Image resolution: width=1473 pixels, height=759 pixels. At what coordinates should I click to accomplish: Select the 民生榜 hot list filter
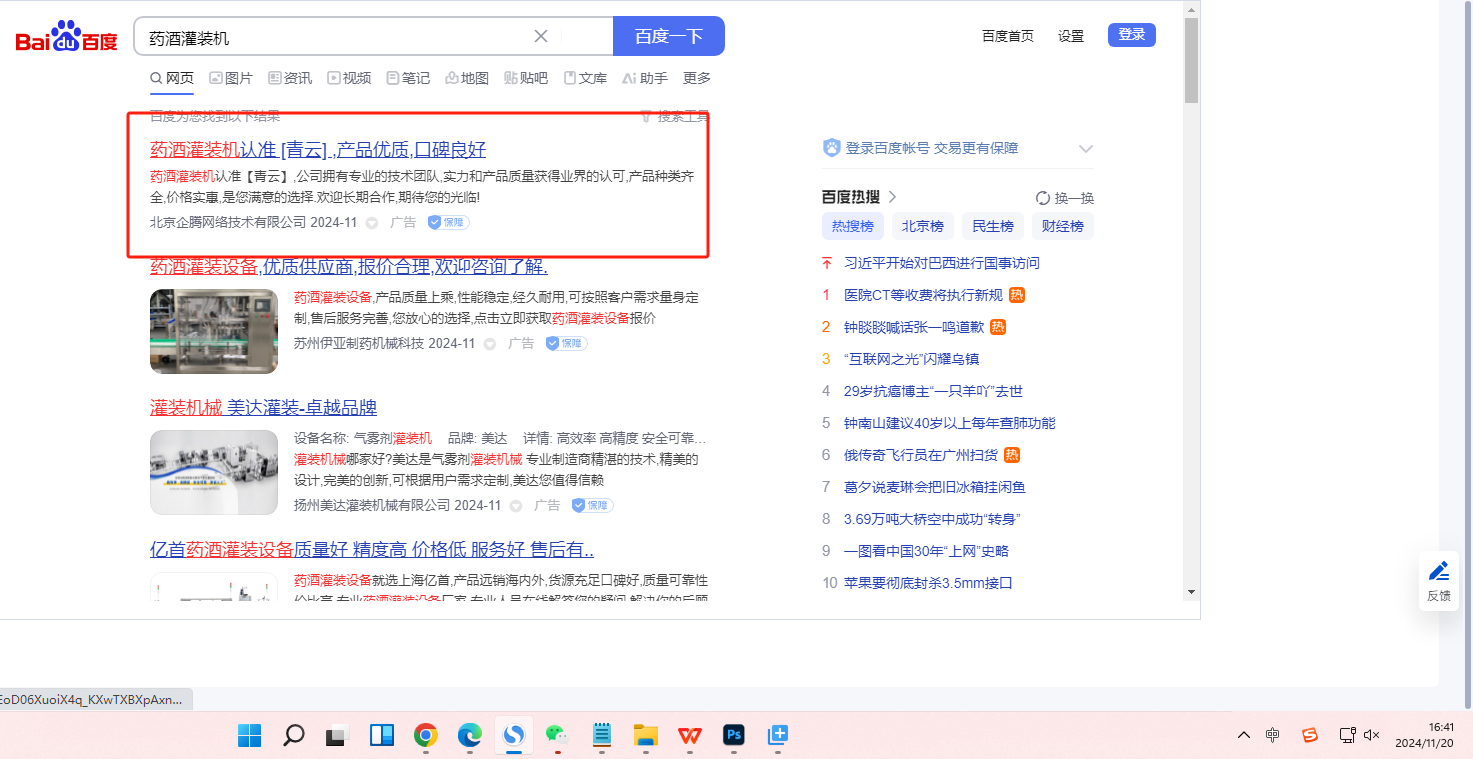coord(992,226)
